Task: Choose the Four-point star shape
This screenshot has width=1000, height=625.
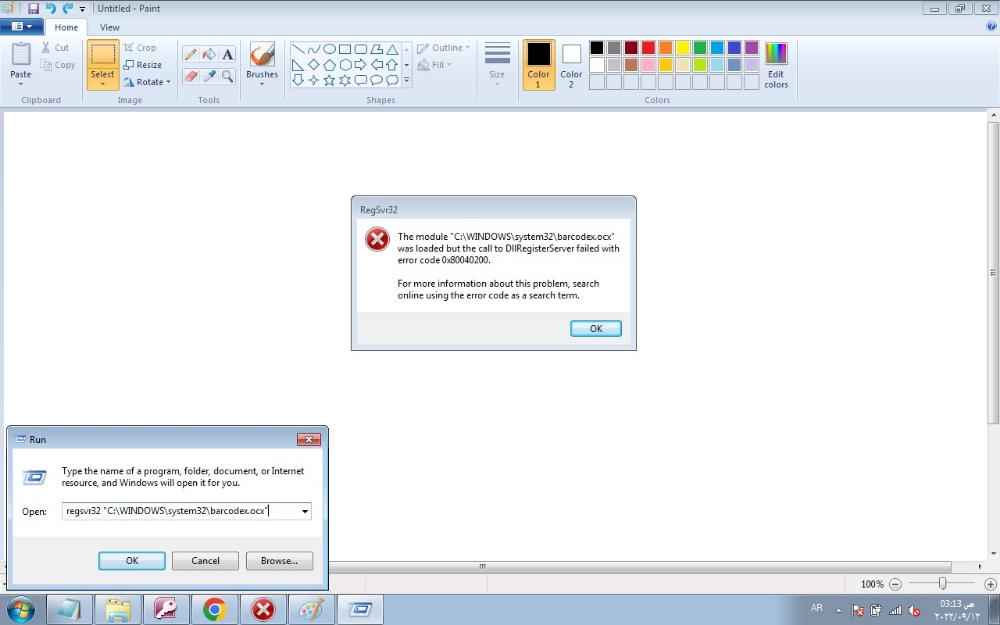Action: pyautogui.click(x=313, y=80)
